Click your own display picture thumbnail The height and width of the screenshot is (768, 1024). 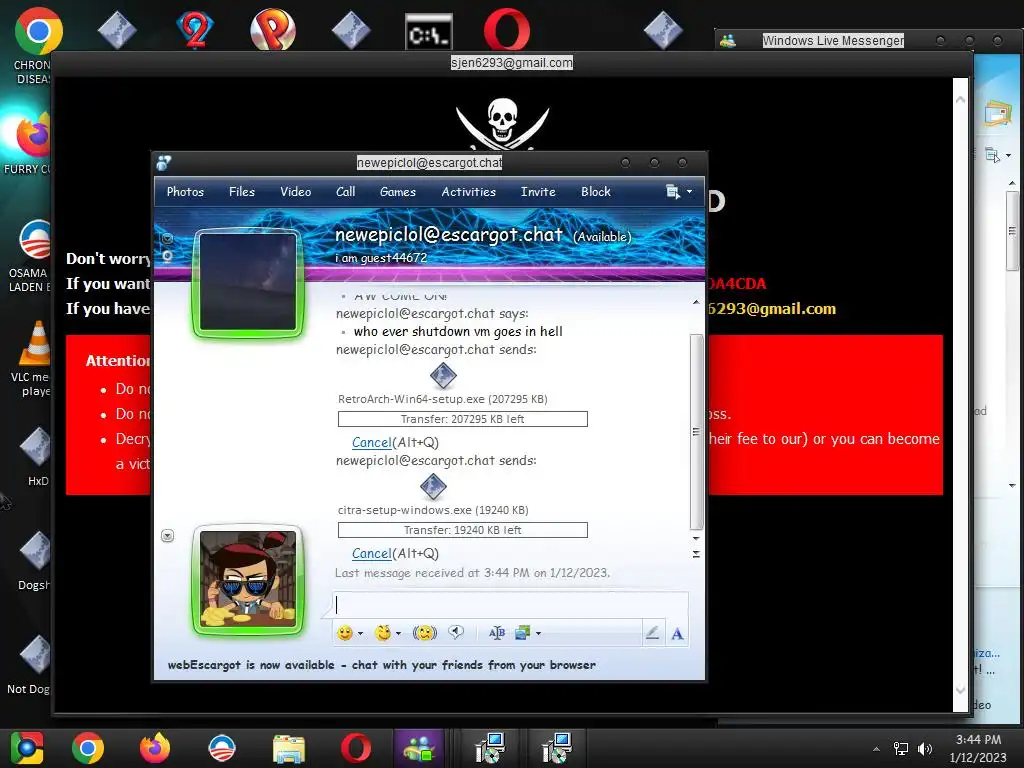(248, 579)
